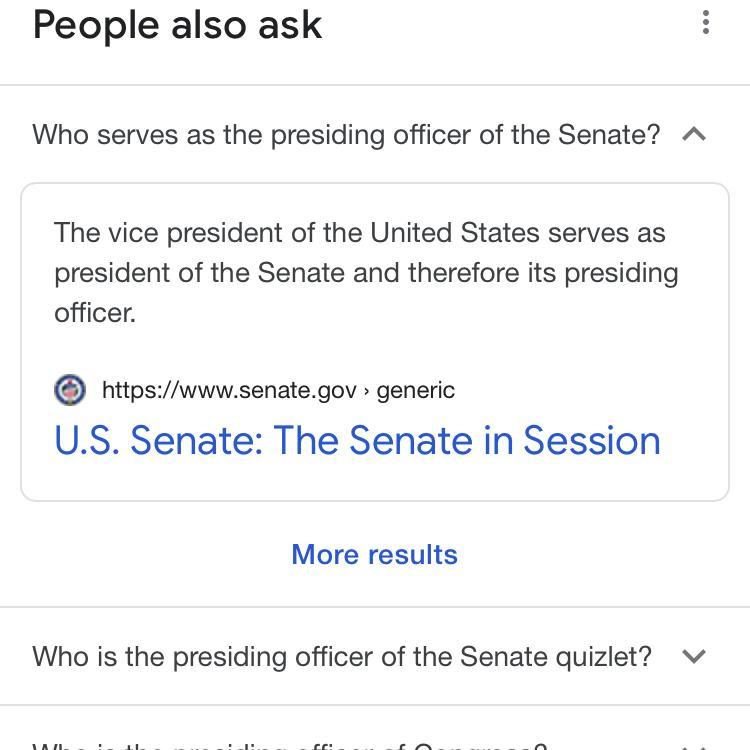Screen dimensions: 750x750
Task: Expand the partially visible Congress question chevron
Action: pyautogui.click(x=694, y=746)
